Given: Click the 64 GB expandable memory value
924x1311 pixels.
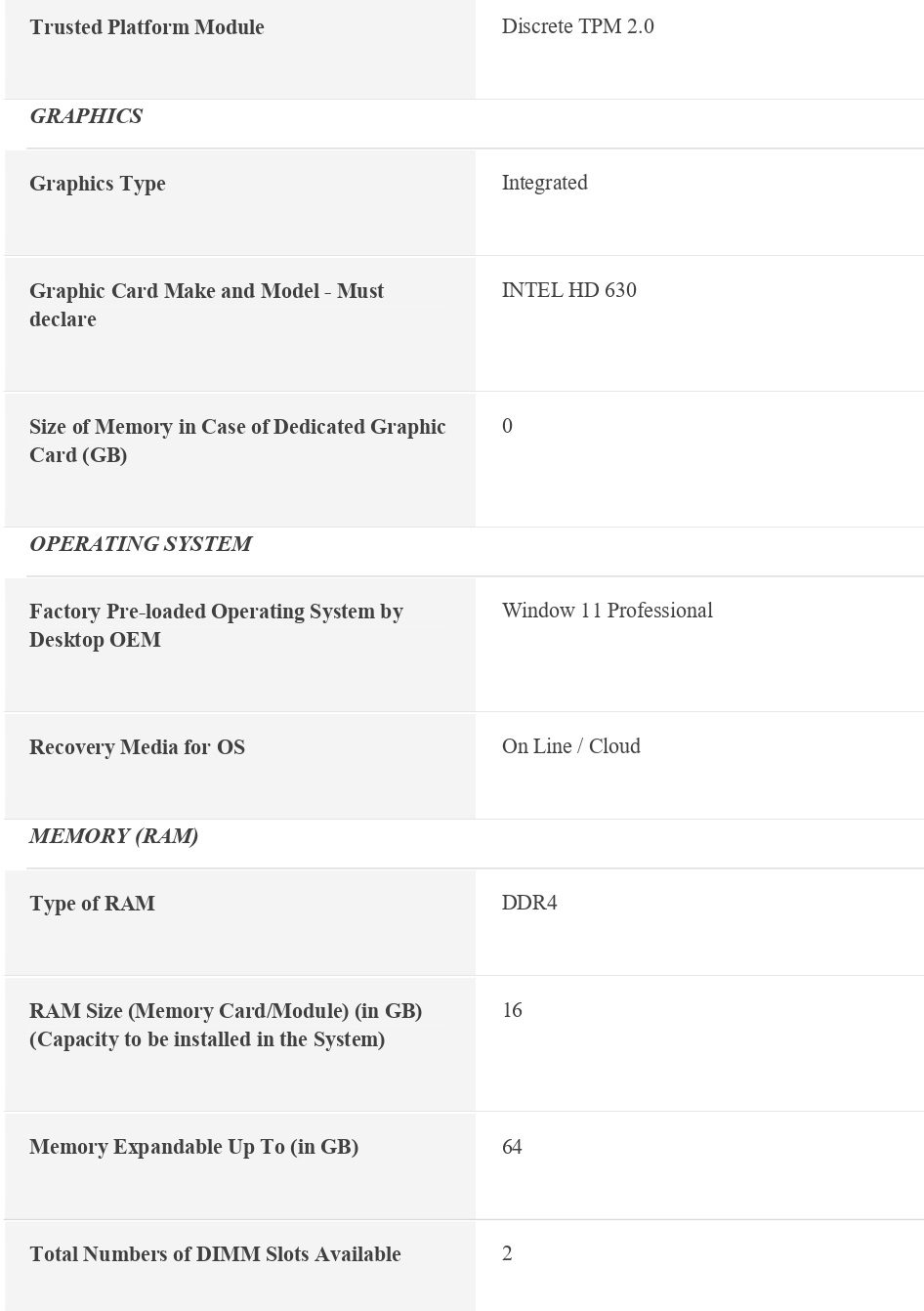Looking at the screenshot, I should pyautogui.click(x=512, y=1147).
